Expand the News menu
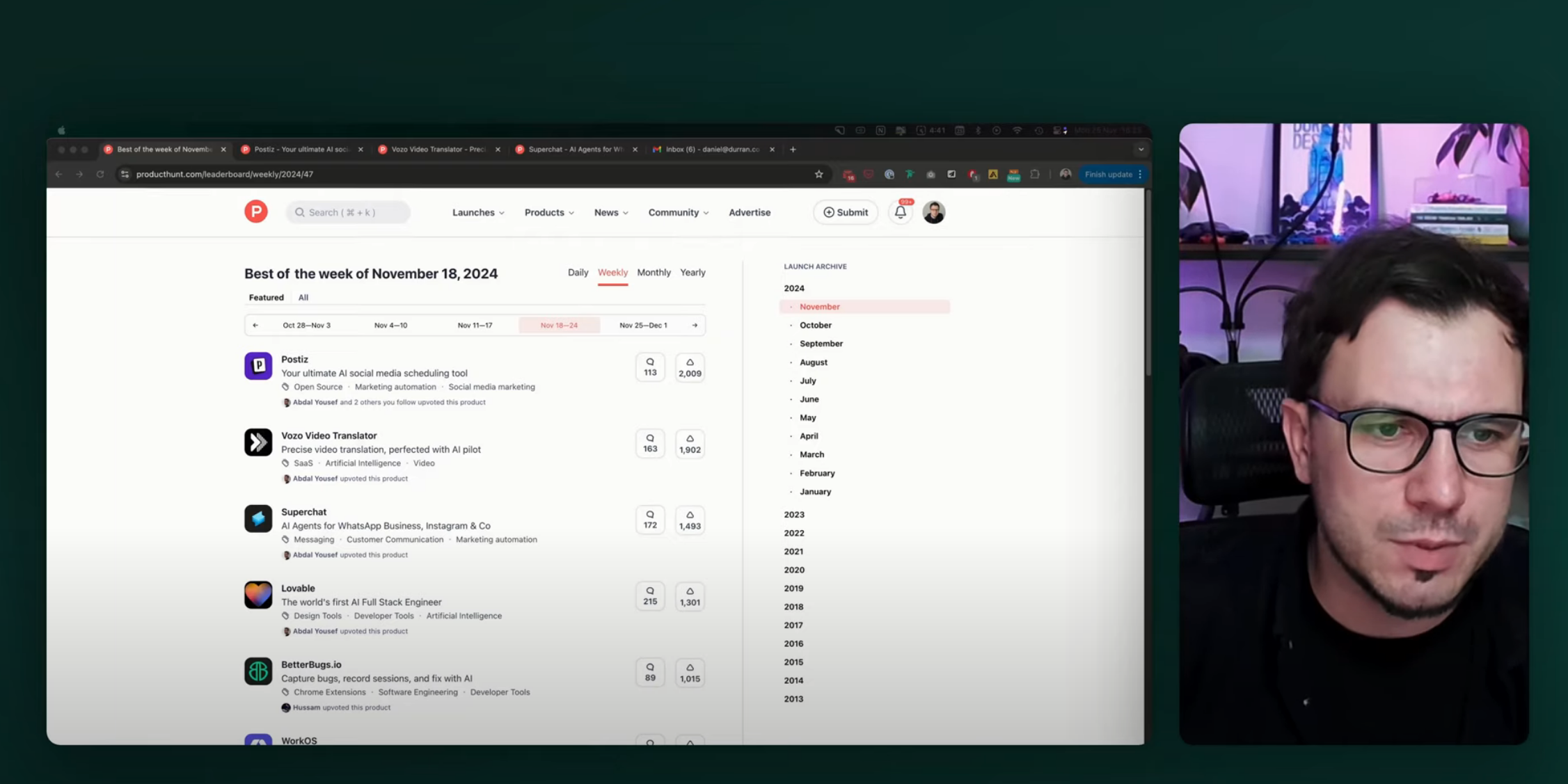Image resolution: width=1568 pixels, height=784 pixels. coord(611,212)
